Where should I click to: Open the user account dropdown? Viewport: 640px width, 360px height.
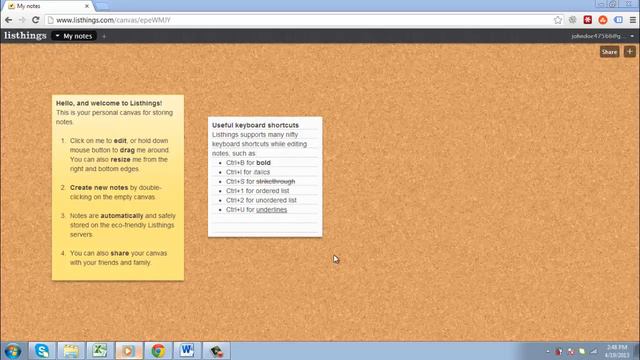tap(602, 36)
